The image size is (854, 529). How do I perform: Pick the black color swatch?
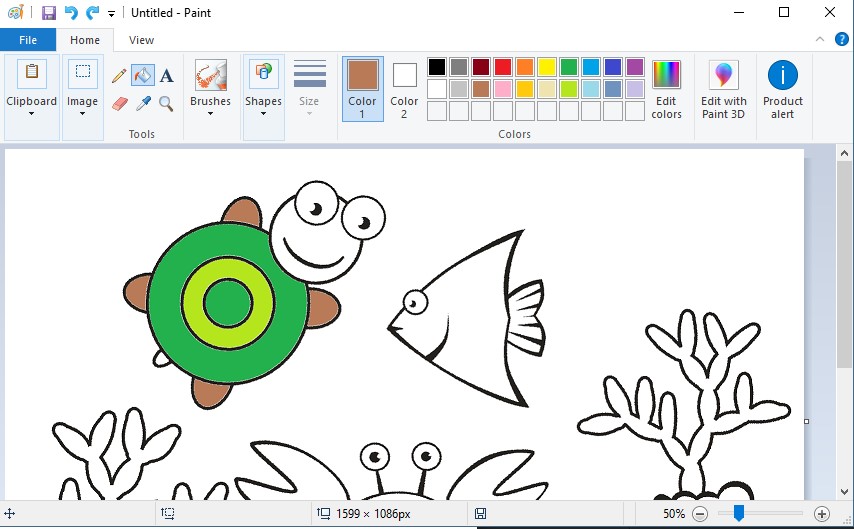click(437, 67)
